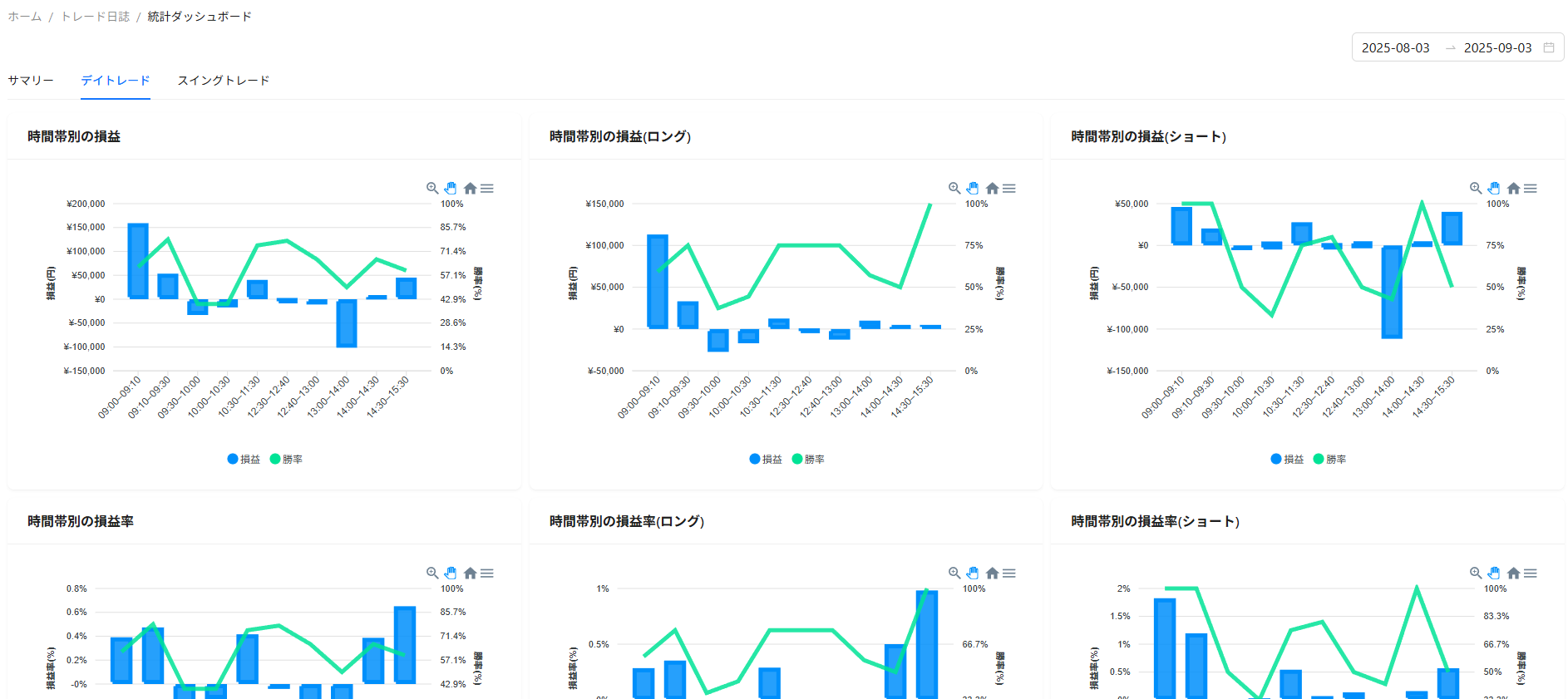Screen dimensions: 1568x699
Task: Click start date field 2025-08-03
Action: pos(1396,47)
